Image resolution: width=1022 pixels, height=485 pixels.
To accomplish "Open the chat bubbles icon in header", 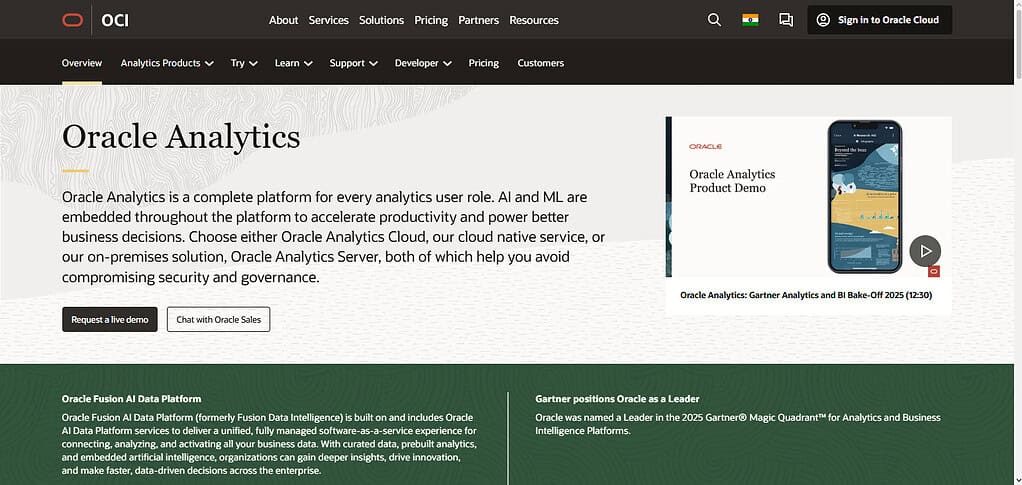I will click(x=786, y=20).
